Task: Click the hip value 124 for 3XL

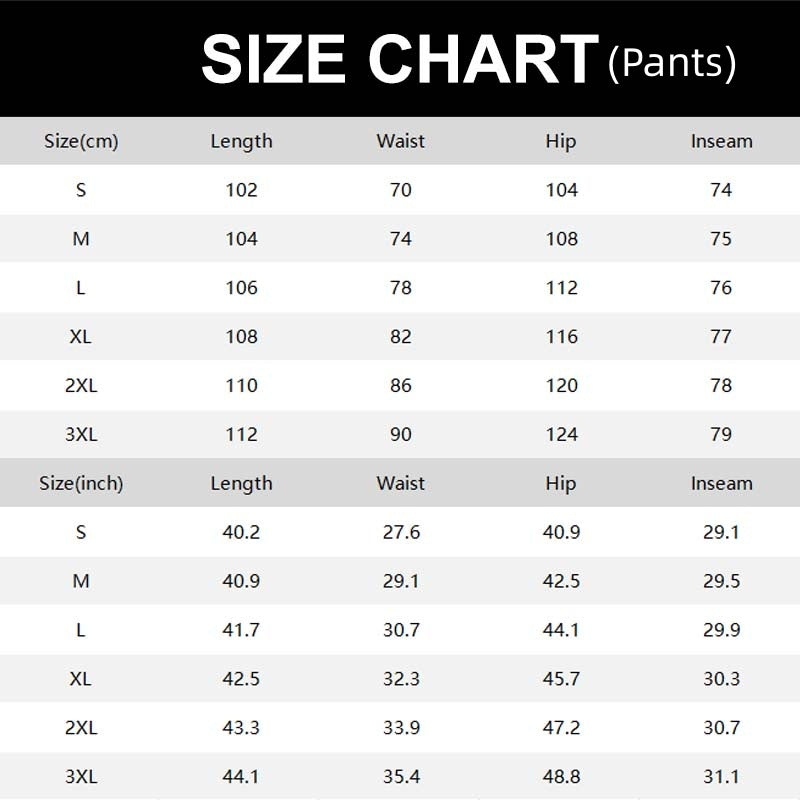Action: (x=561, y=434)
